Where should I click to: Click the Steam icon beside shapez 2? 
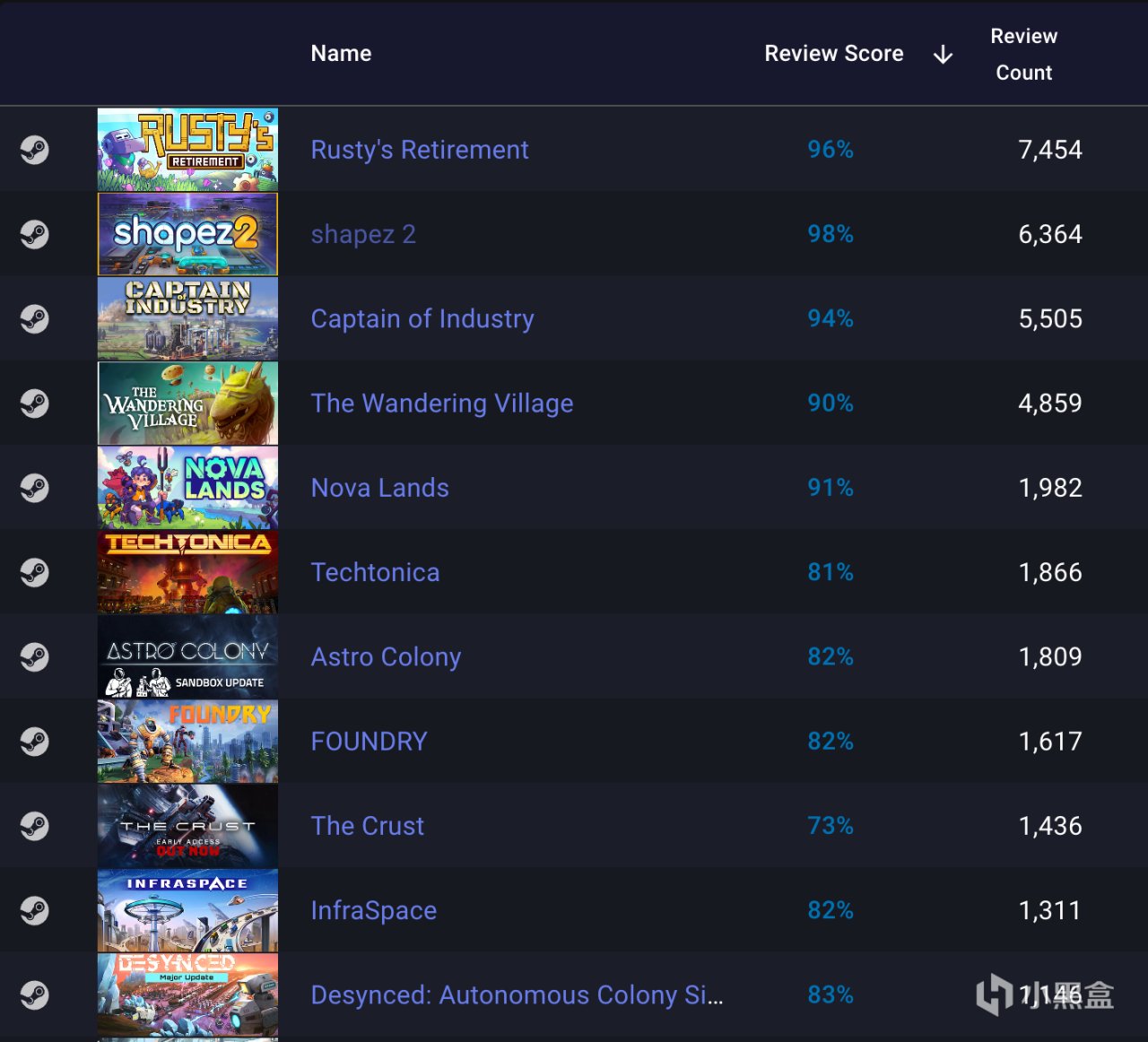point(34,234)
